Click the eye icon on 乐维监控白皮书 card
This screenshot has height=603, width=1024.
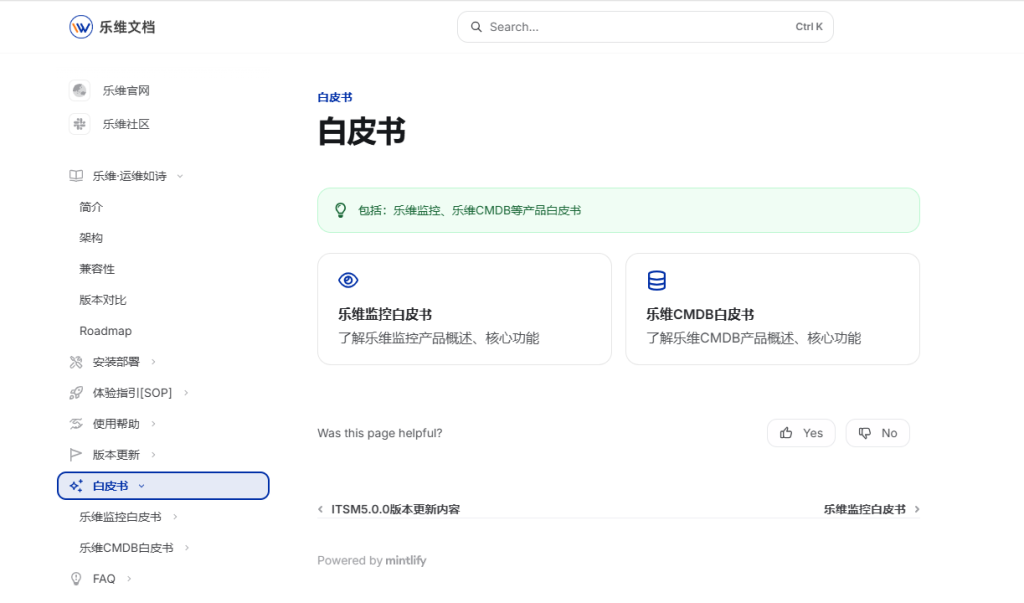(348, 280)
